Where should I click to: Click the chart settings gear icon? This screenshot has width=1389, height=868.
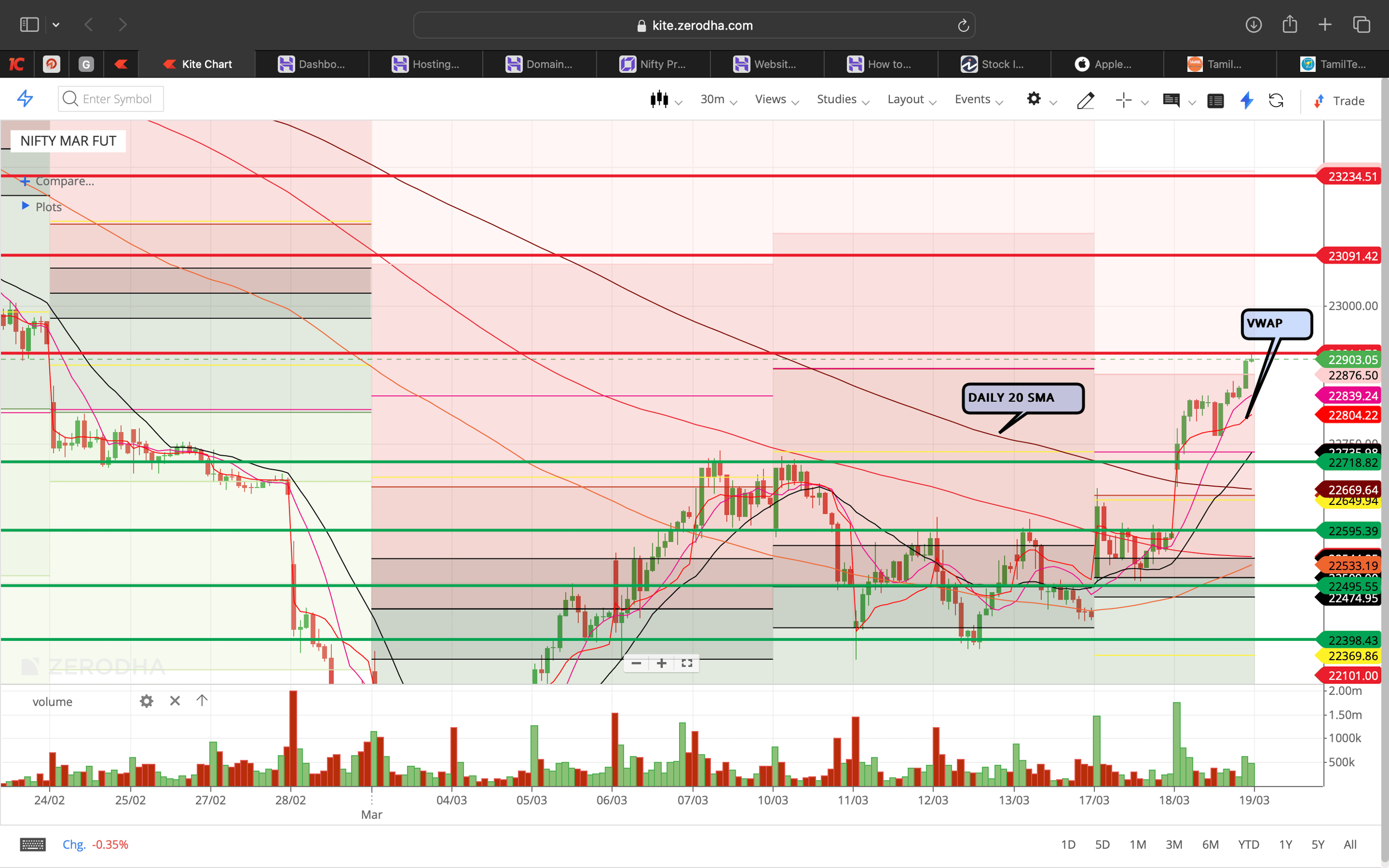1034,99
